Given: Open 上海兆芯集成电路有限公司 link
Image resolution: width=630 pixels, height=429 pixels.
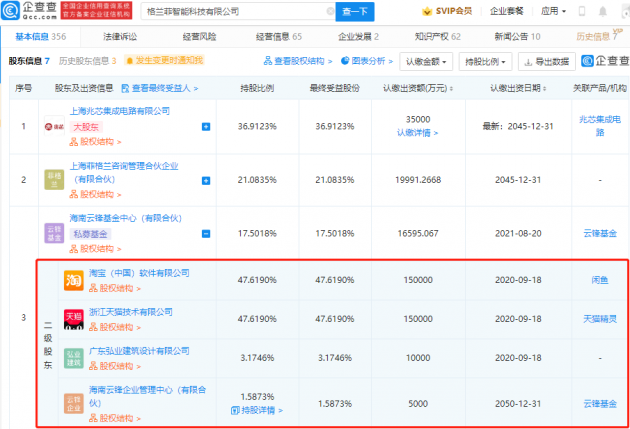Looking at the screenshot, I should 120,111.
